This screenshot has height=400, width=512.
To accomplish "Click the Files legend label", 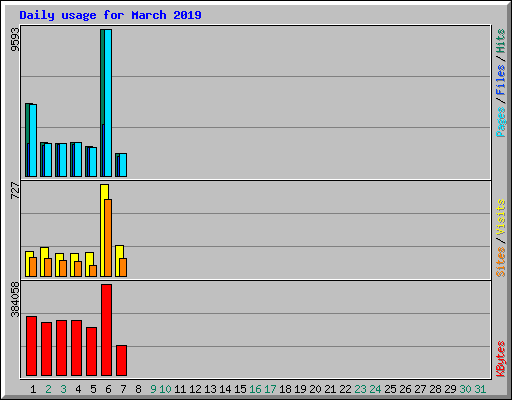I will tap(500, 79).
